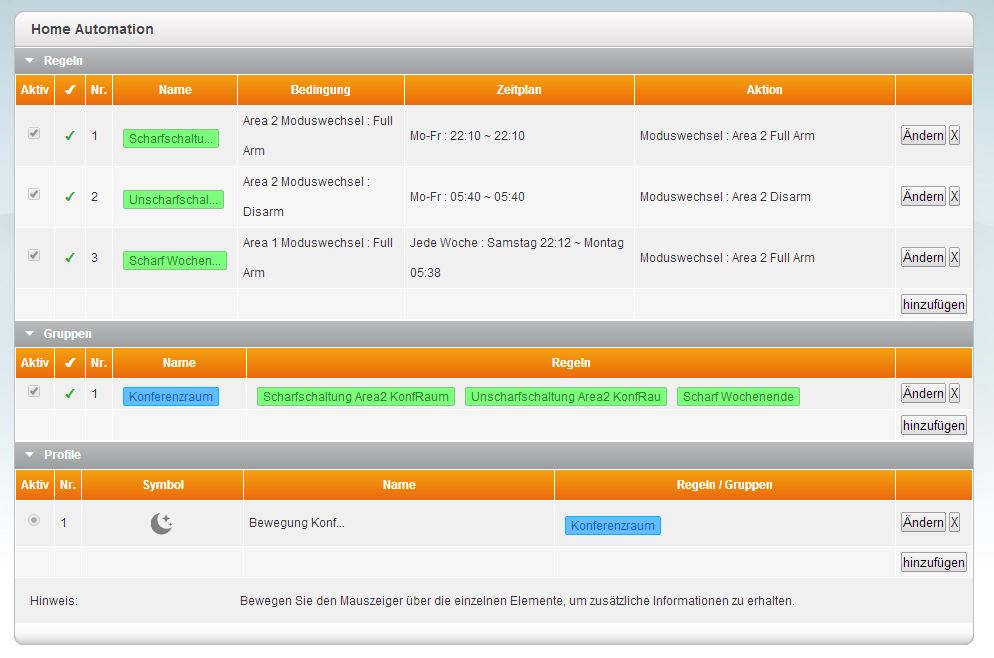Click the Bedingung column header

click(x=320, y=90)
